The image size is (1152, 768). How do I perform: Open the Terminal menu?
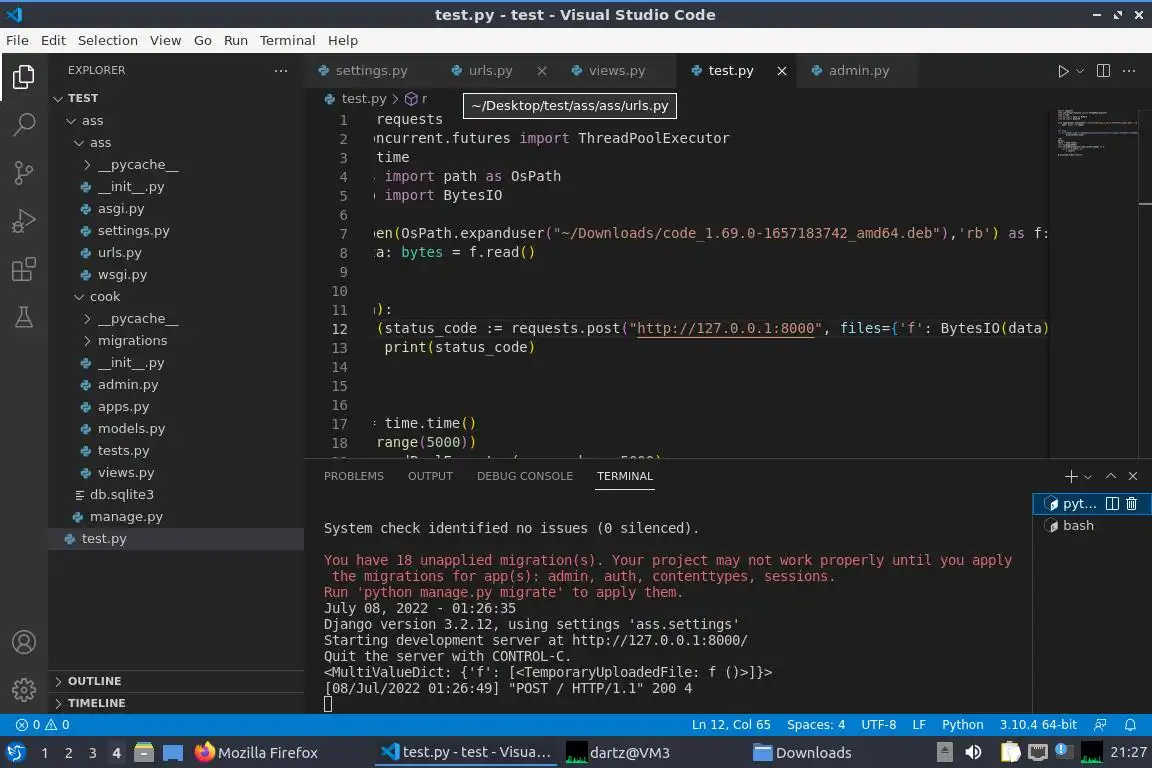[x=287, y=40]
